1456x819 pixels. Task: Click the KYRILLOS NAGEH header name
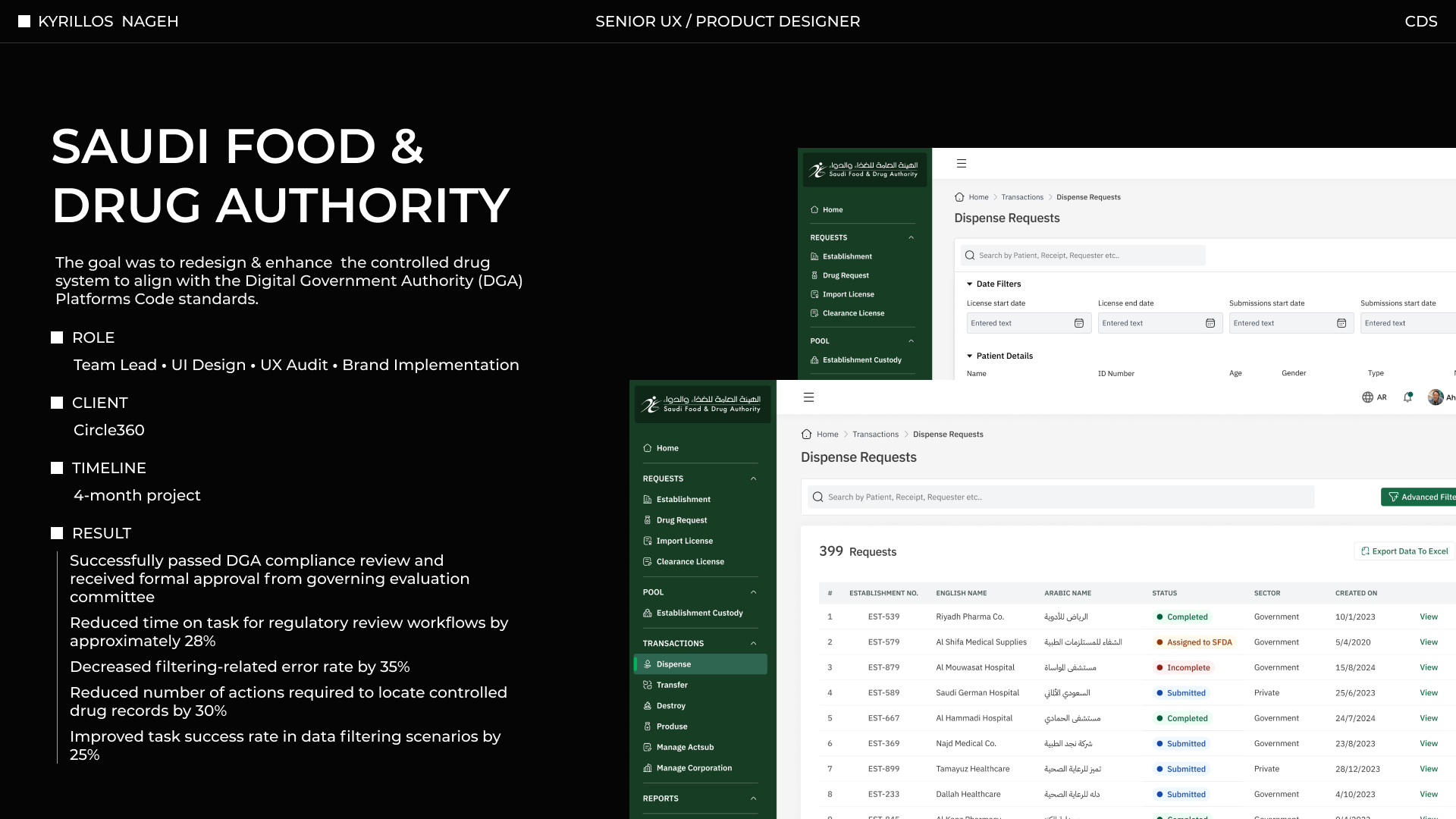tap(108, 21)
